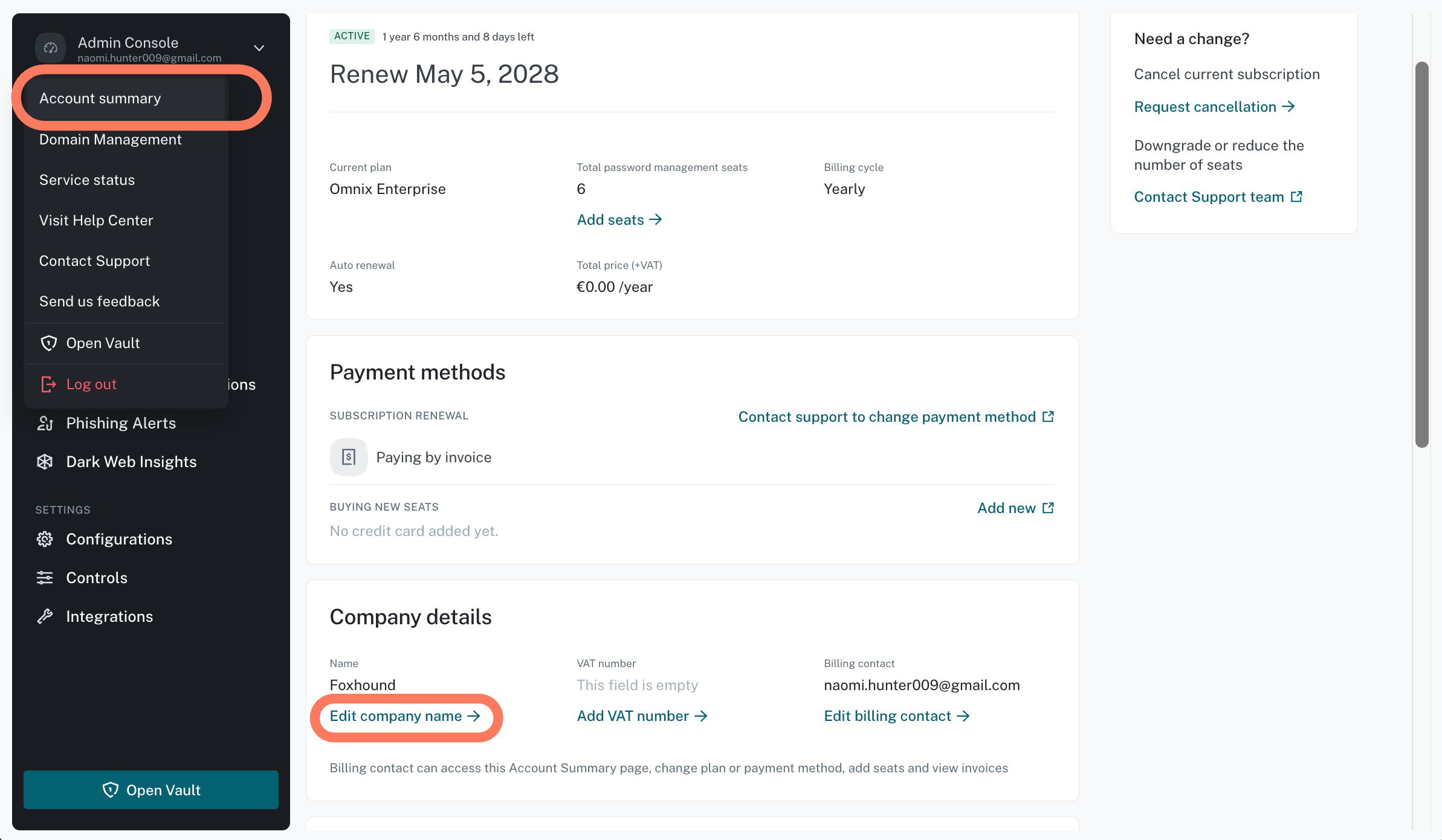Click the Integrations wrench icon
Screen dimensions: 1442x840
pyautogui.click(x=45, y=616)
